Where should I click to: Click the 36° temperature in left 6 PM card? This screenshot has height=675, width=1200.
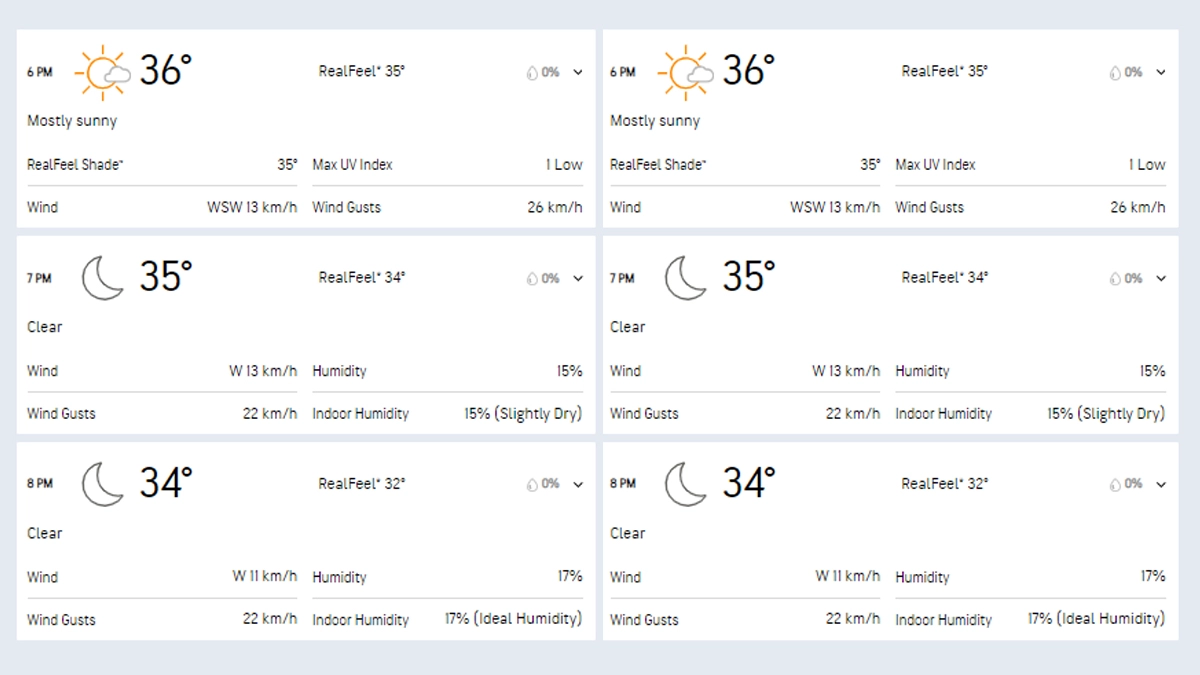point(165,71)
